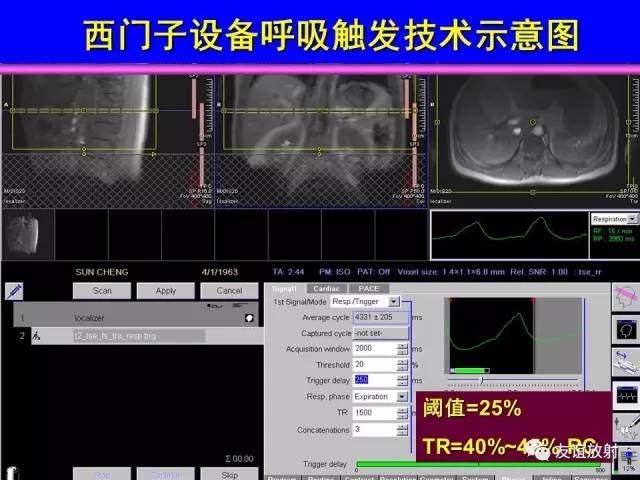Switch to the Cardiac tab
Screen dimensions: 640x480
point(327,289)
